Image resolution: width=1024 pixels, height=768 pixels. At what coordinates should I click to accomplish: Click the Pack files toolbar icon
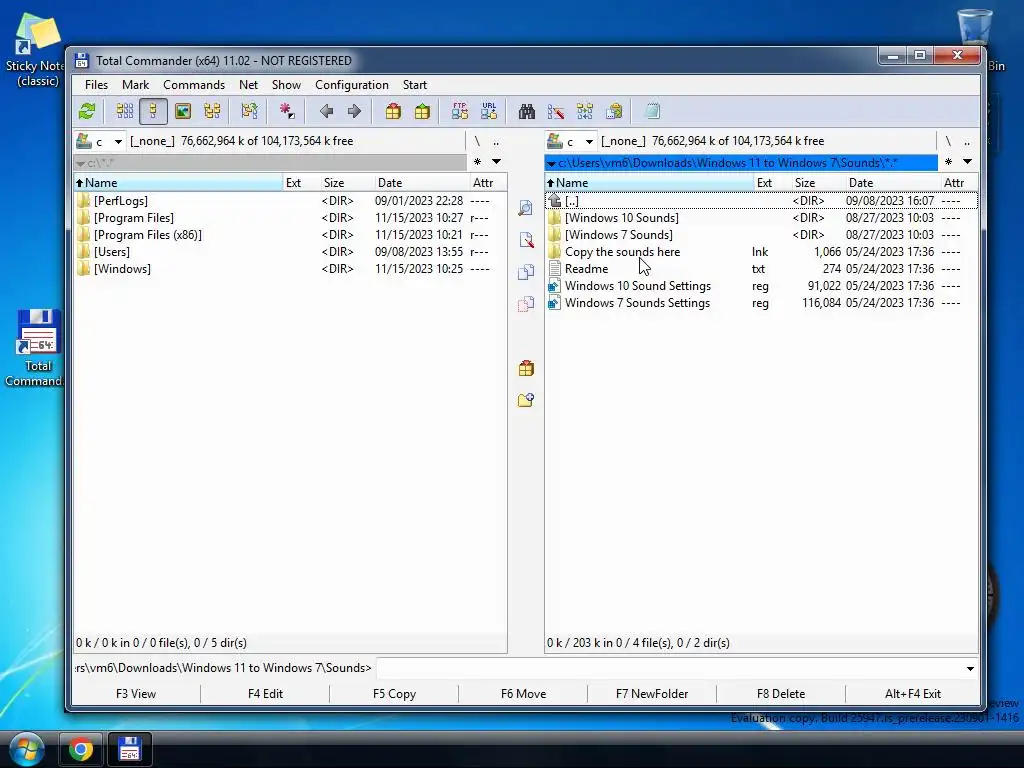(393, 111)
